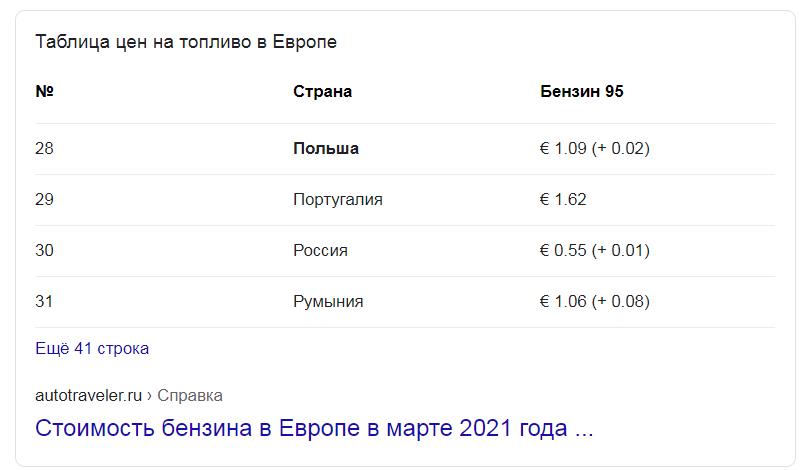
Task: Click the 'Таблица цен на топливо в Европе' title
Action: coord(186,42)
